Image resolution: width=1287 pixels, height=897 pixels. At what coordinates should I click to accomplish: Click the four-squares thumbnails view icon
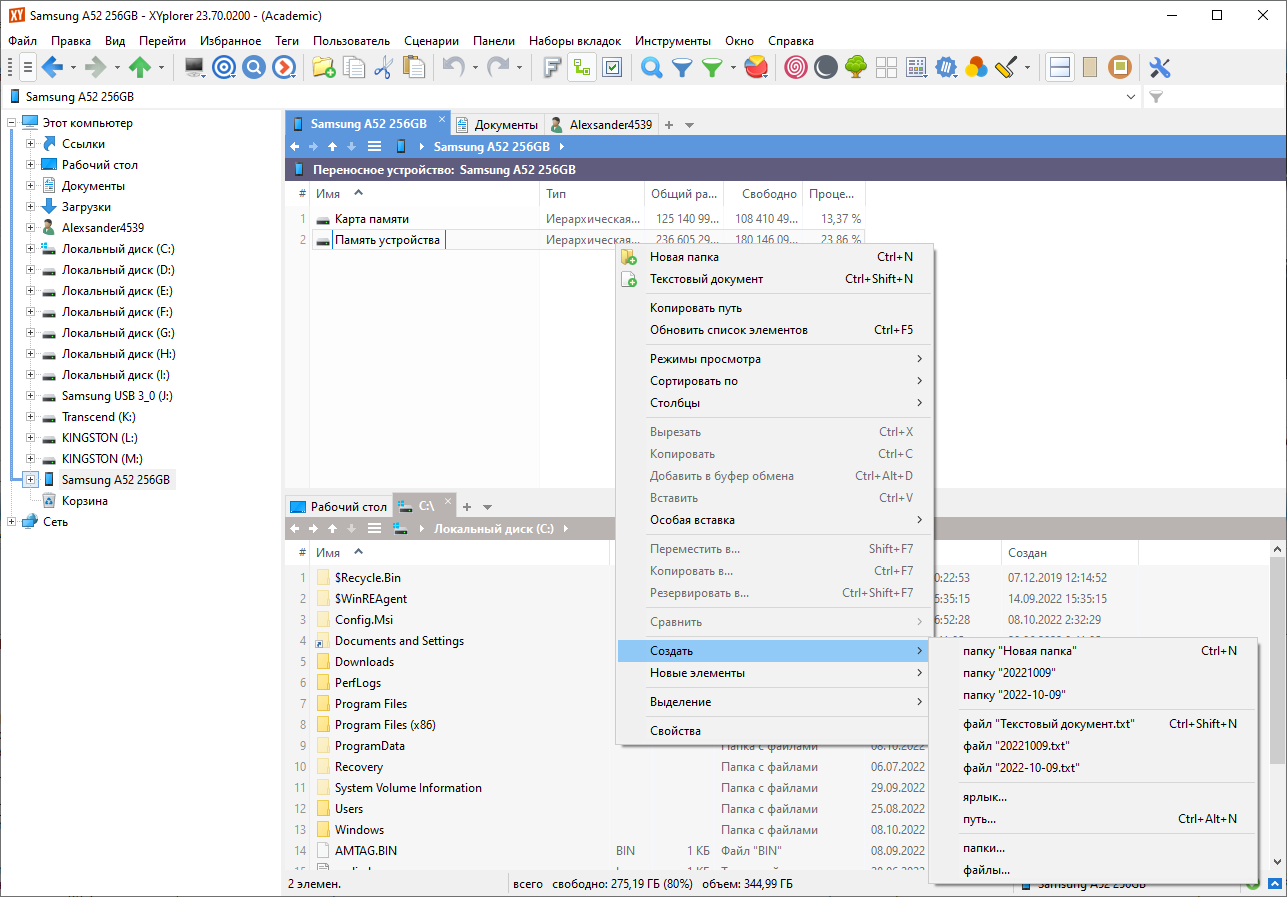point(886,67)
